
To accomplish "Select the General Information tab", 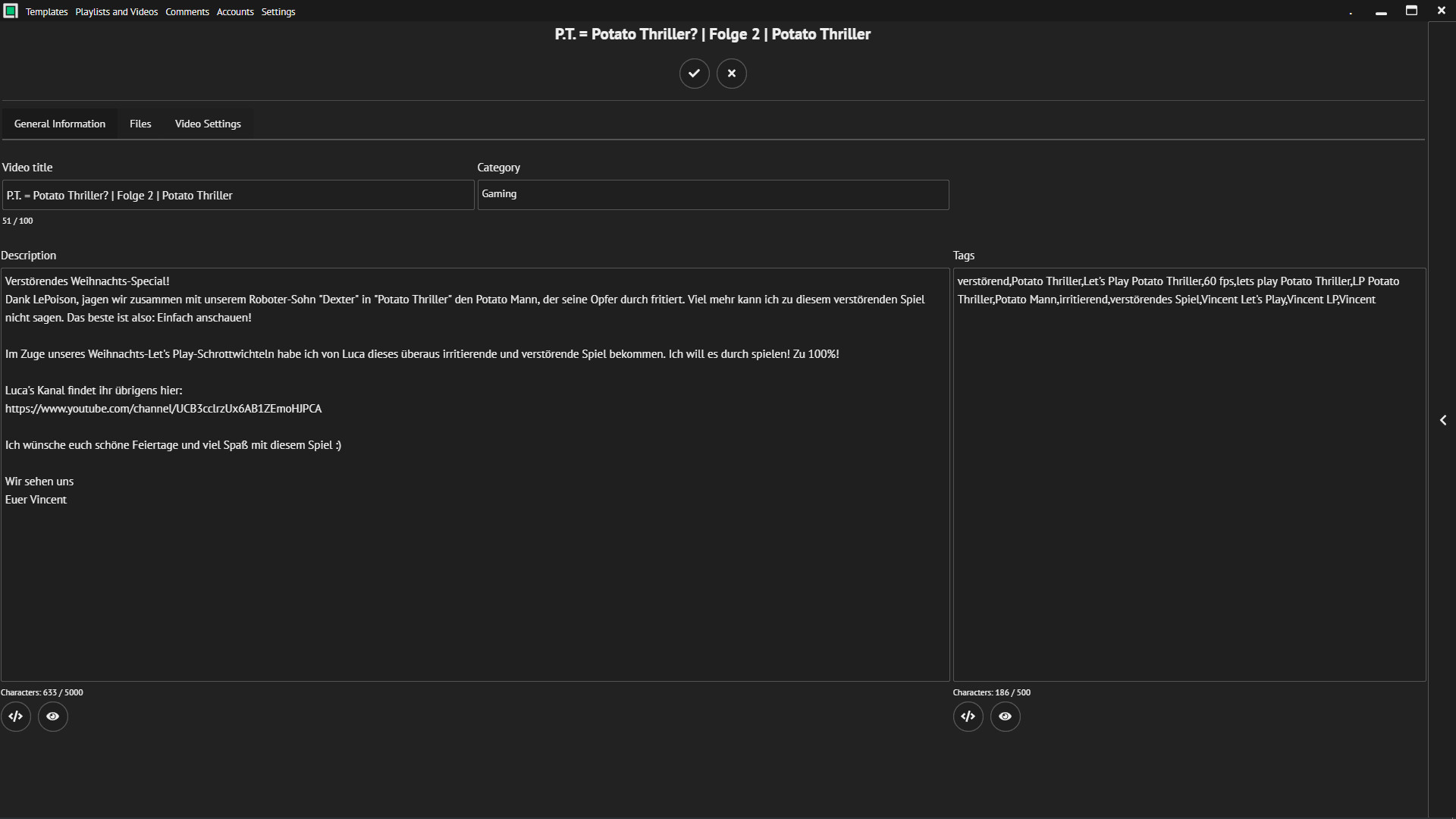I will pyautogui.click(x=59, y=123).
